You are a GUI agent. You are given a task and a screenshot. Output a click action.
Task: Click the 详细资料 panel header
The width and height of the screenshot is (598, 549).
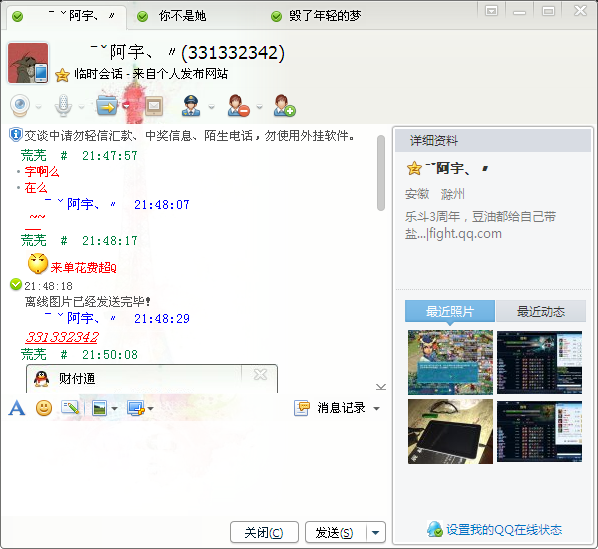493,141
